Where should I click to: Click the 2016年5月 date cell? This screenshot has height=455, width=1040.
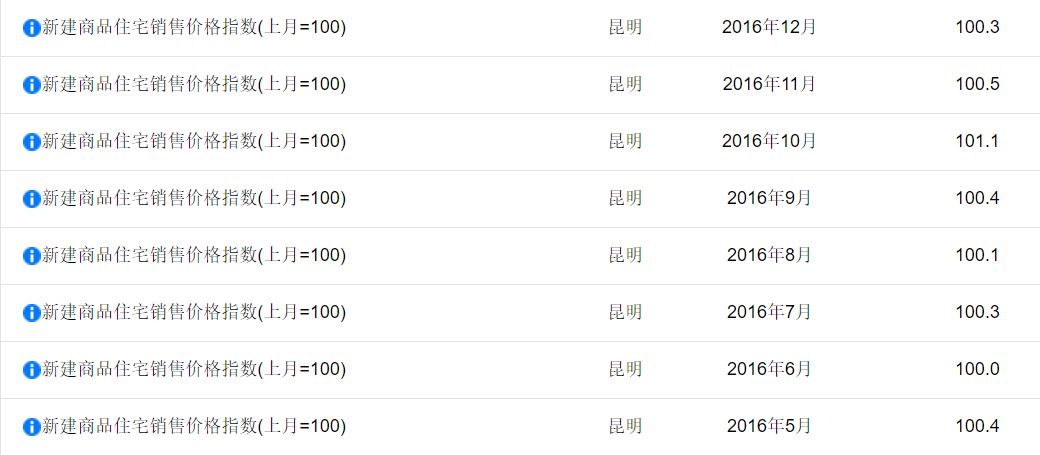769,426
